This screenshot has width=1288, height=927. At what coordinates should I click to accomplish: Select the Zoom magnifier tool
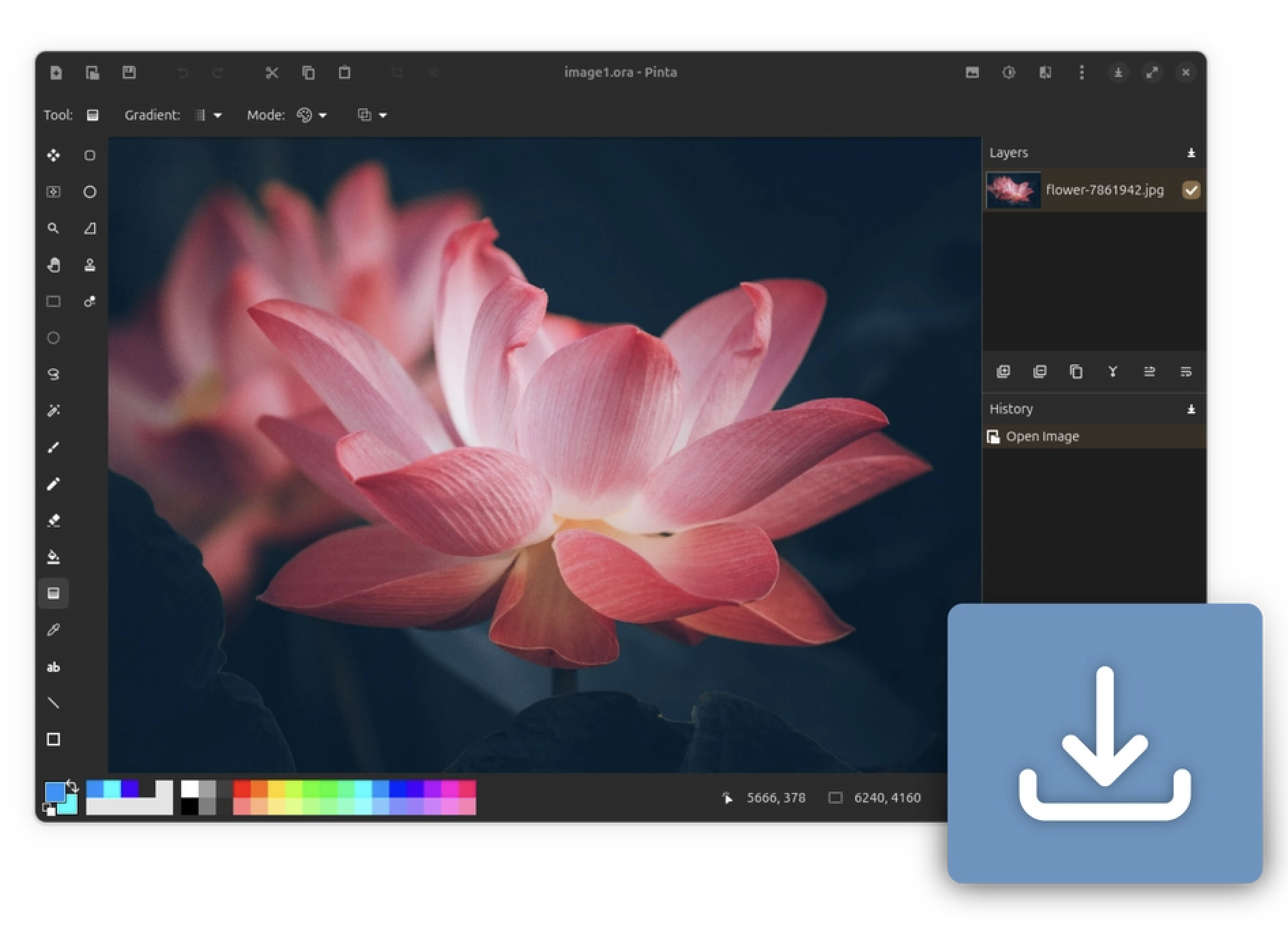click(53, 229)
